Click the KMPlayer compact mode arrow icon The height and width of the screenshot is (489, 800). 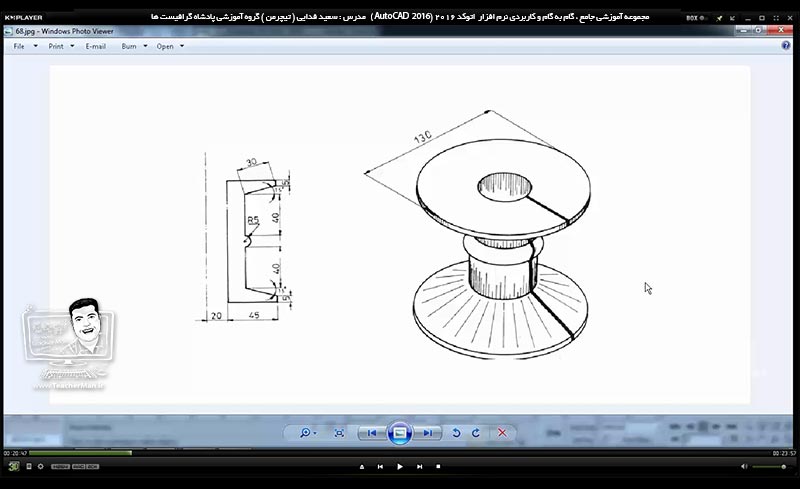(x=733, y=18)
